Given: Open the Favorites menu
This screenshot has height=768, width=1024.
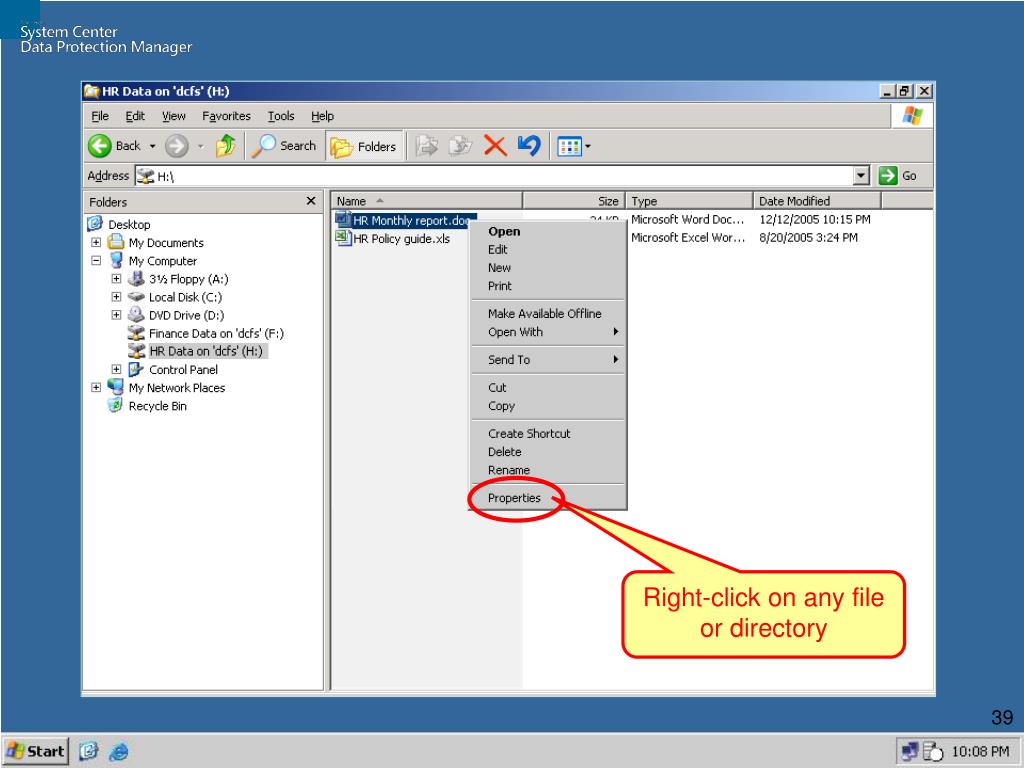Looking at the screenshot, I should pyautogui.click(x=227, y=116).
